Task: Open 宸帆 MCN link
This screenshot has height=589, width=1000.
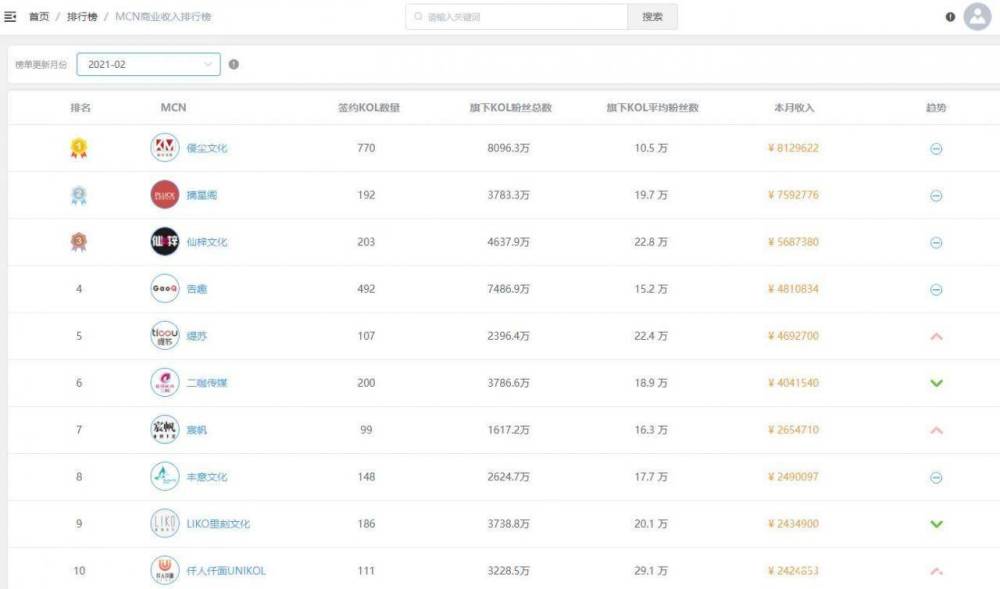Action: click(x=196, y=430)
